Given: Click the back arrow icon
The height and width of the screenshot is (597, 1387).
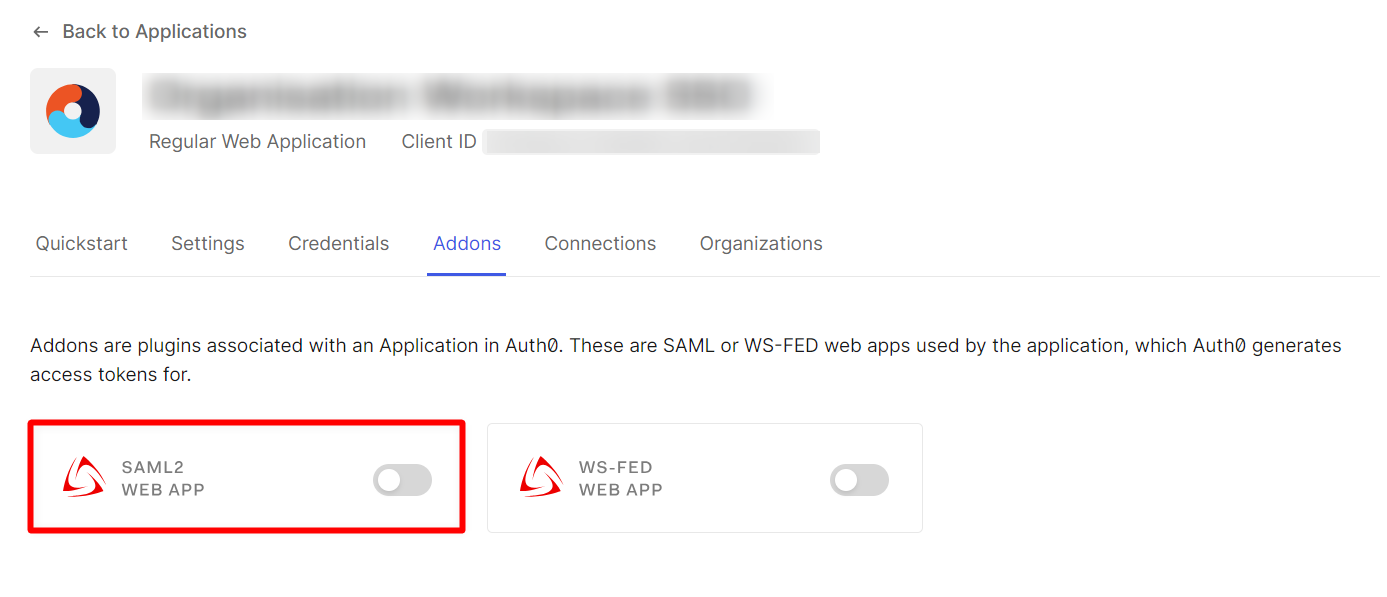Looking at the screenshot, I should pyautogui.click(x=40, y=31).
